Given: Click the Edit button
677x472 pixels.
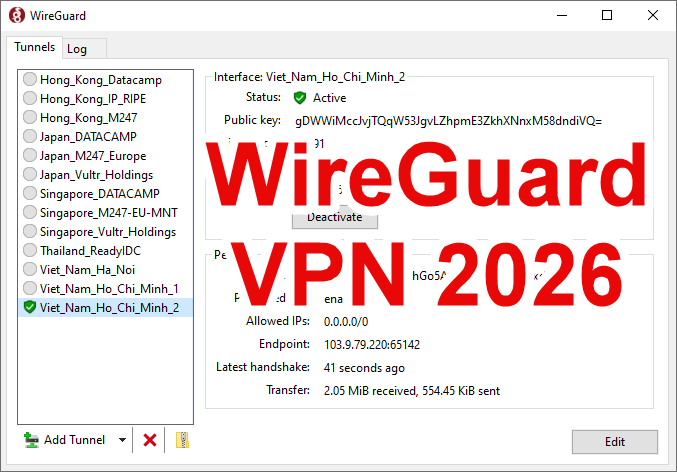Looking at the screenshot, I should click(614, 442).
